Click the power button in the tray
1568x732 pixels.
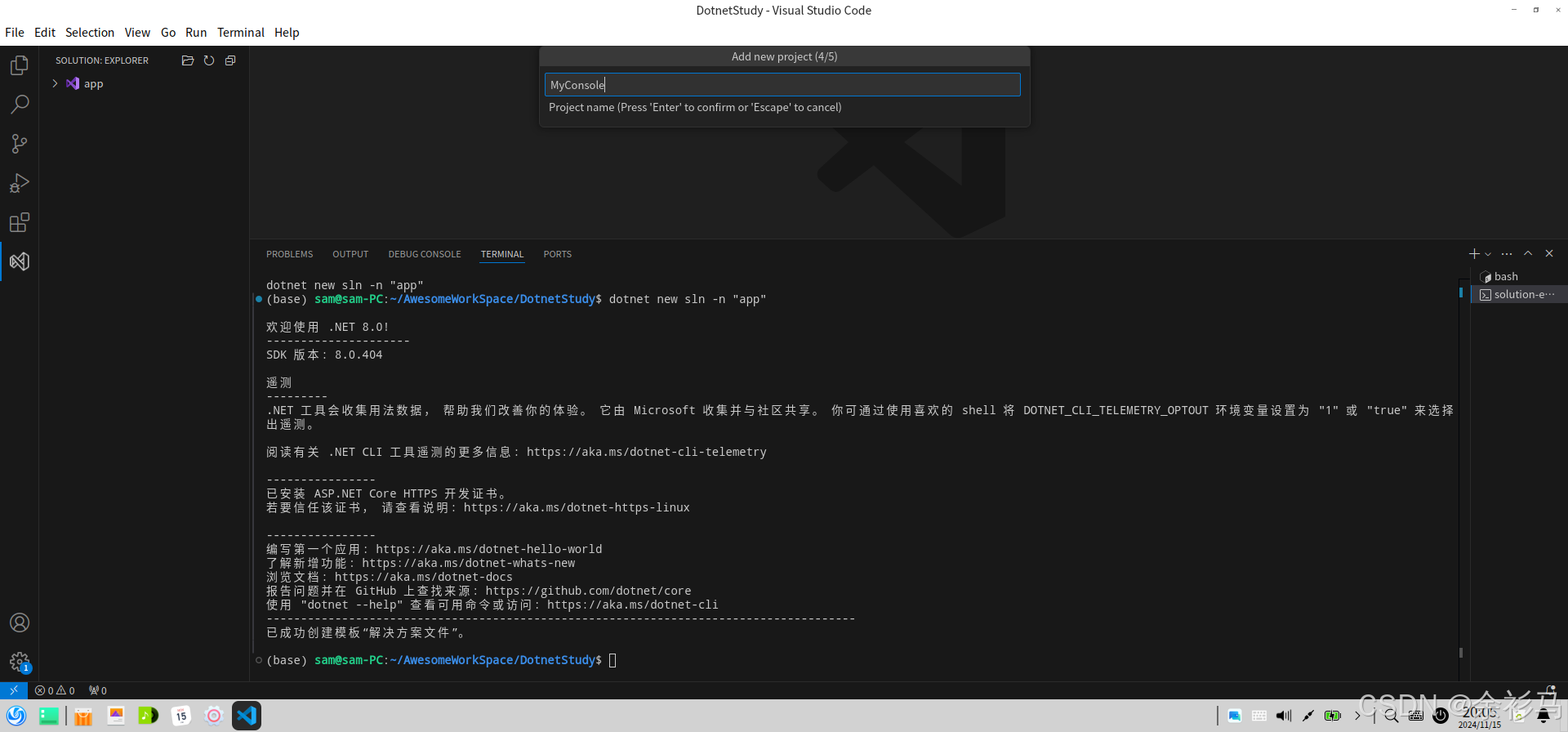tap(1441, 716)
